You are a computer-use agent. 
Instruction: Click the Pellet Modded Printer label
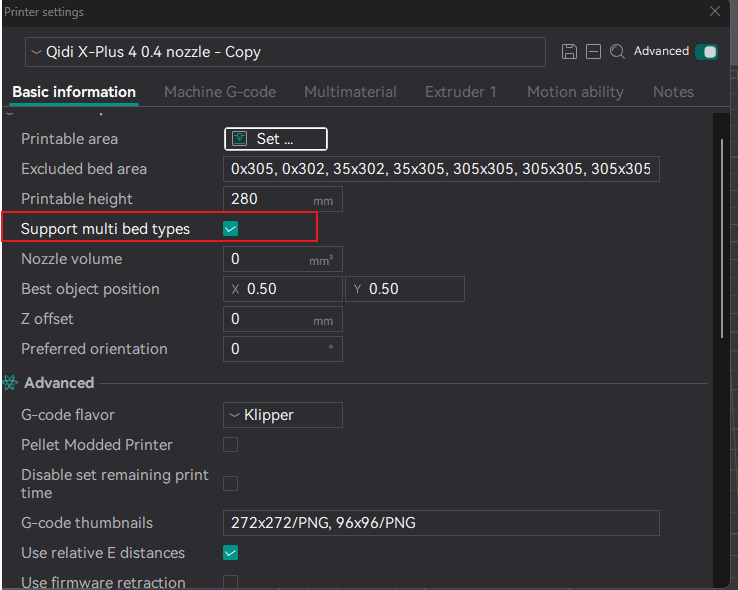click(97, 445)
